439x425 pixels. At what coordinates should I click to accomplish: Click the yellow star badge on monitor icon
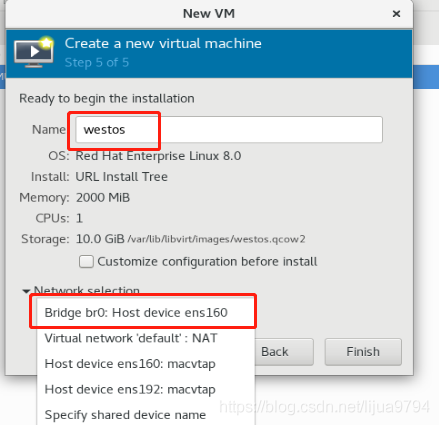[x=47, y=43]
